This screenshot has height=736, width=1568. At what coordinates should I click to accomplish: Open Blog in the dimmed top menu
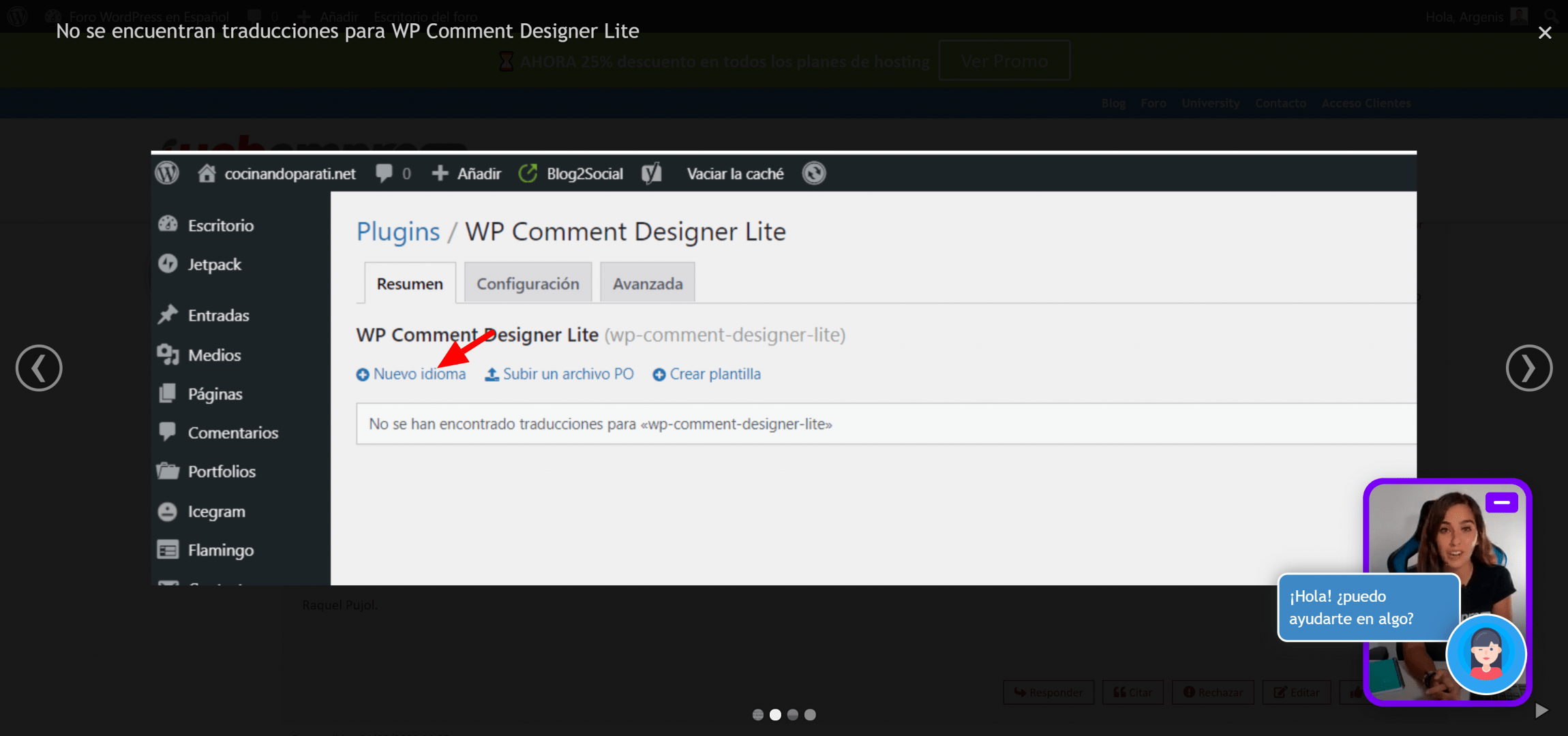[1113, 104]
